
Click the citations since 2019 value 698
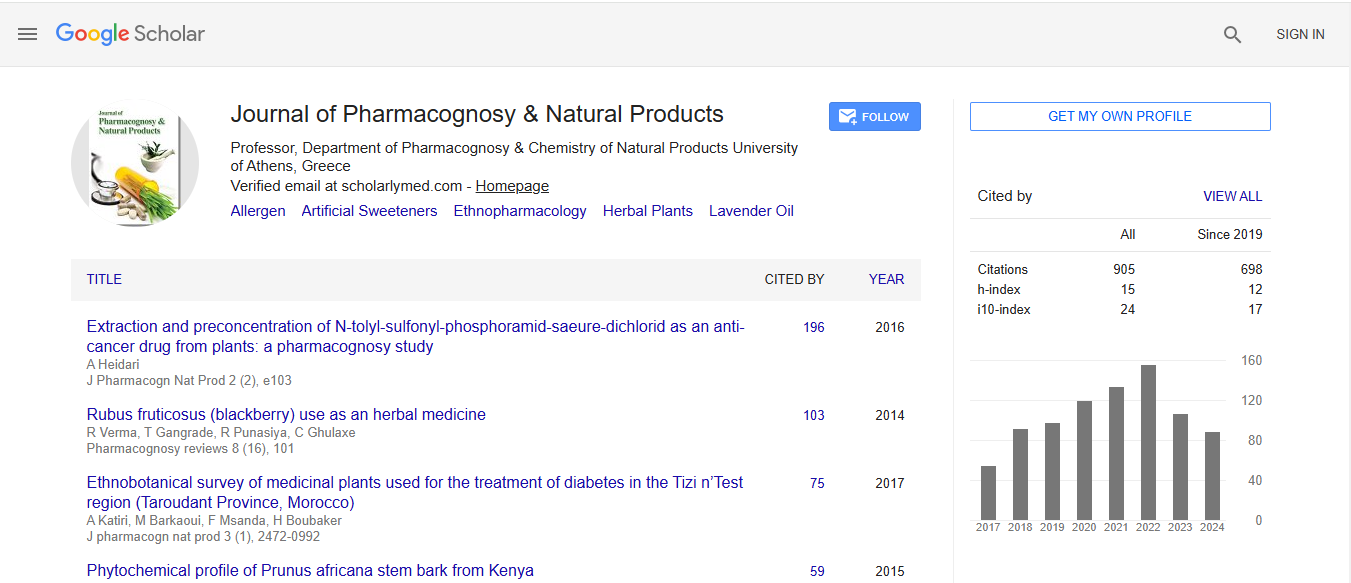coord(1251,269)
